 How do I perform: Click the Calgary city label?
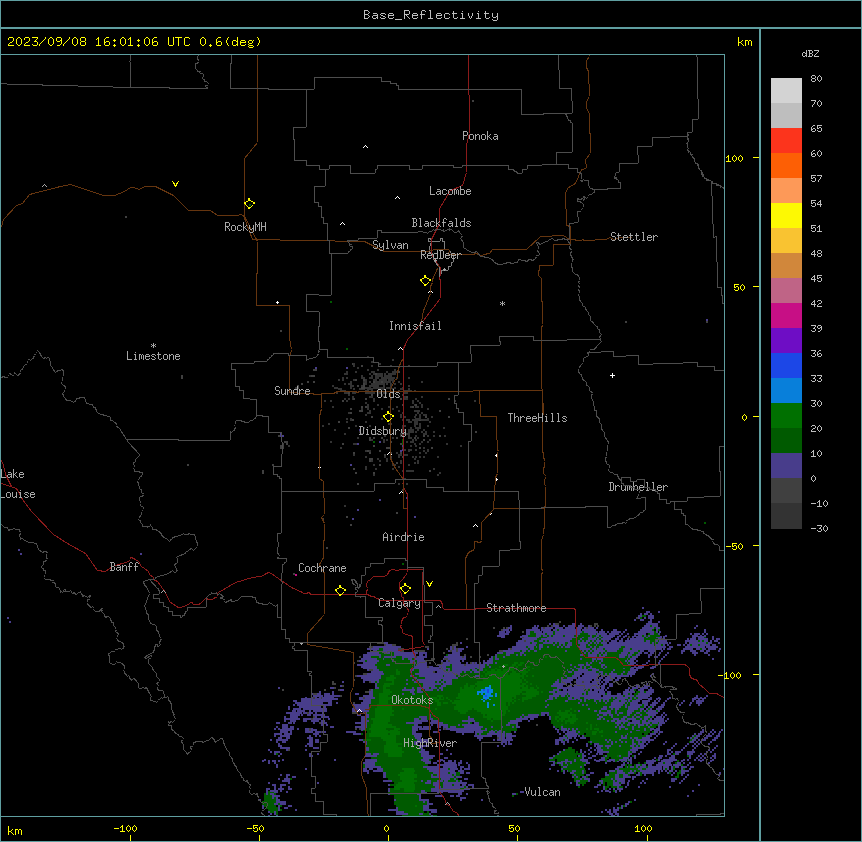(x=399, y=603)
